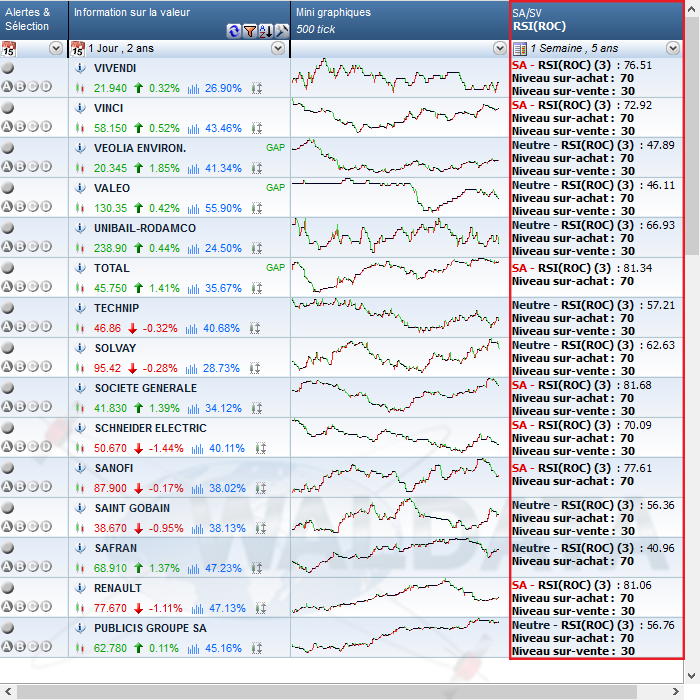Open the SOCIETE GENERALE stock name
The height and width of the screenshot is (700, 700).
146,388
